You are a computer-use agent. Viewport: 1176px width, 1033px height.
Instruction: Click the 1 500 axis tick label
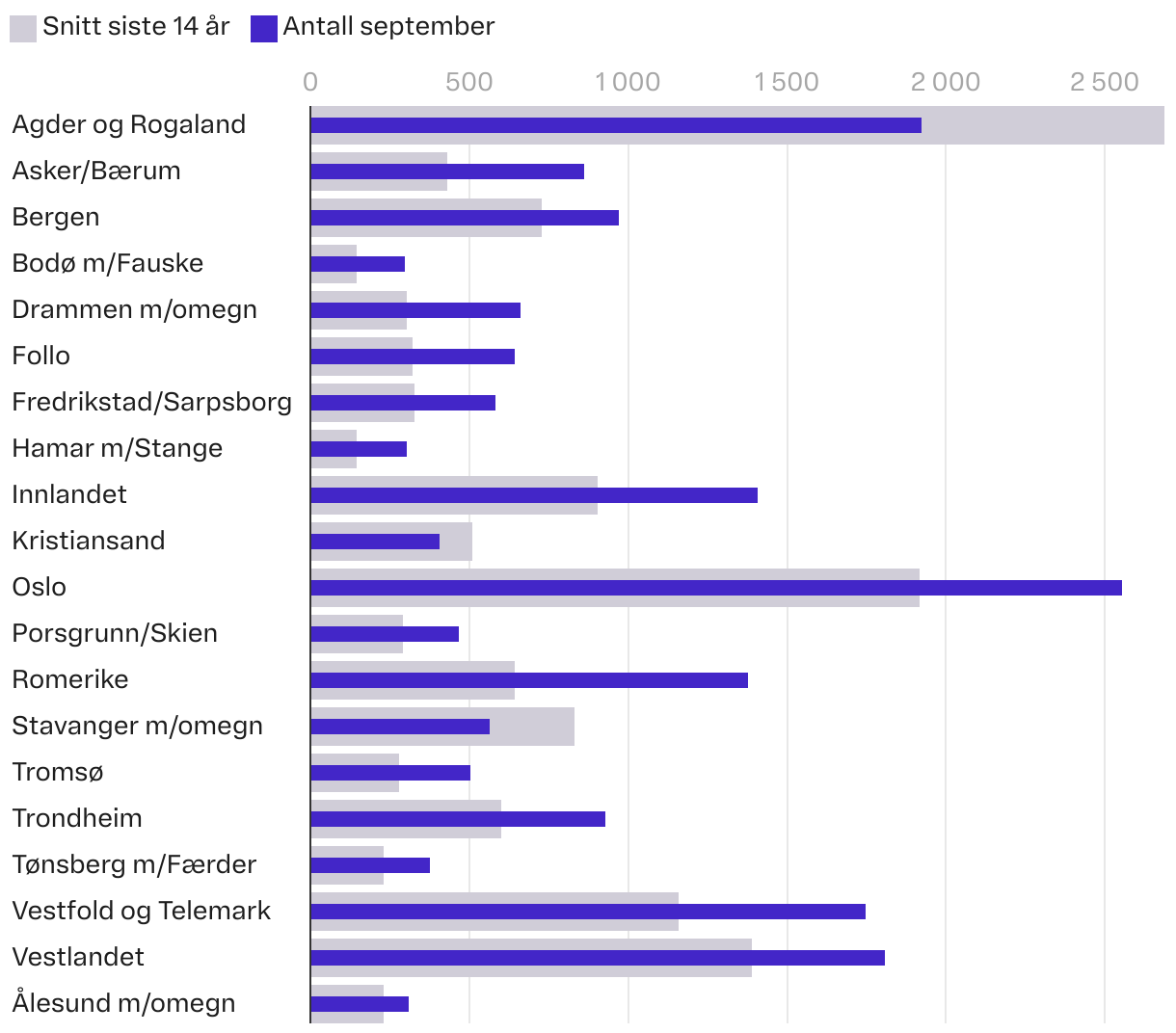(787, 82)
